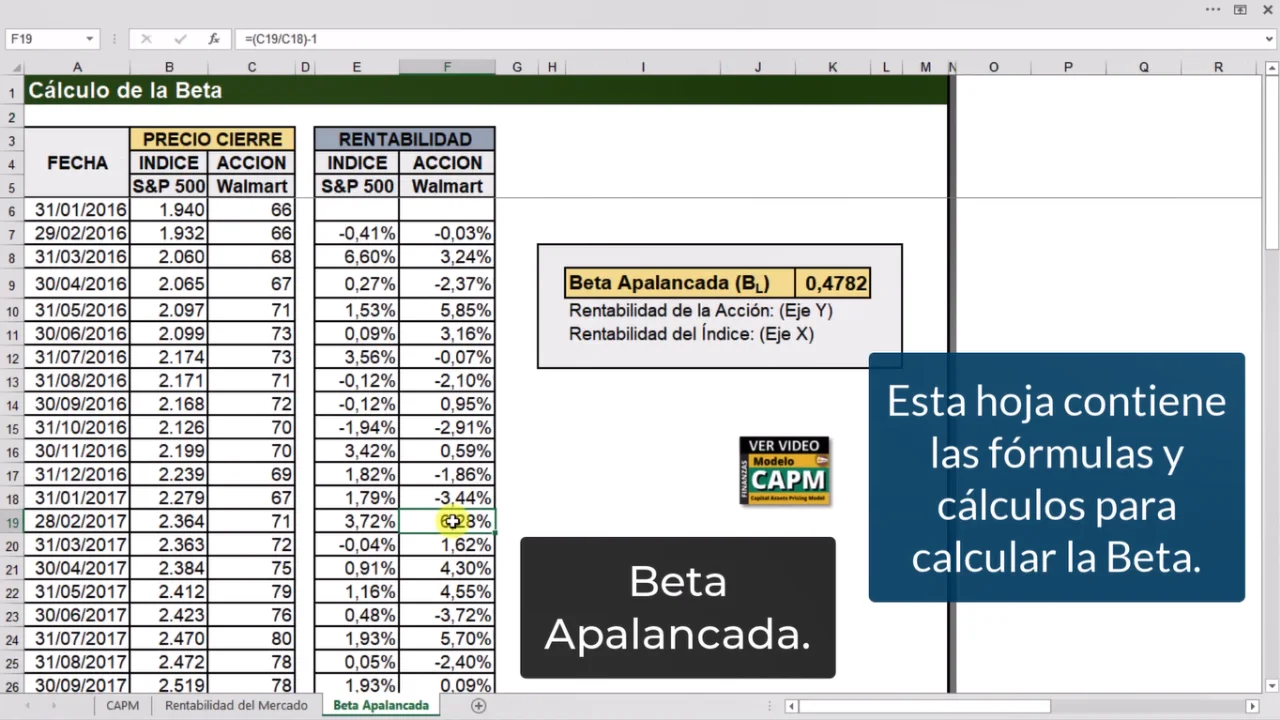Click the Enter checkmark icon in formula bar
Viewport: 1280px width, 720px height.
(x=180, y=39)
